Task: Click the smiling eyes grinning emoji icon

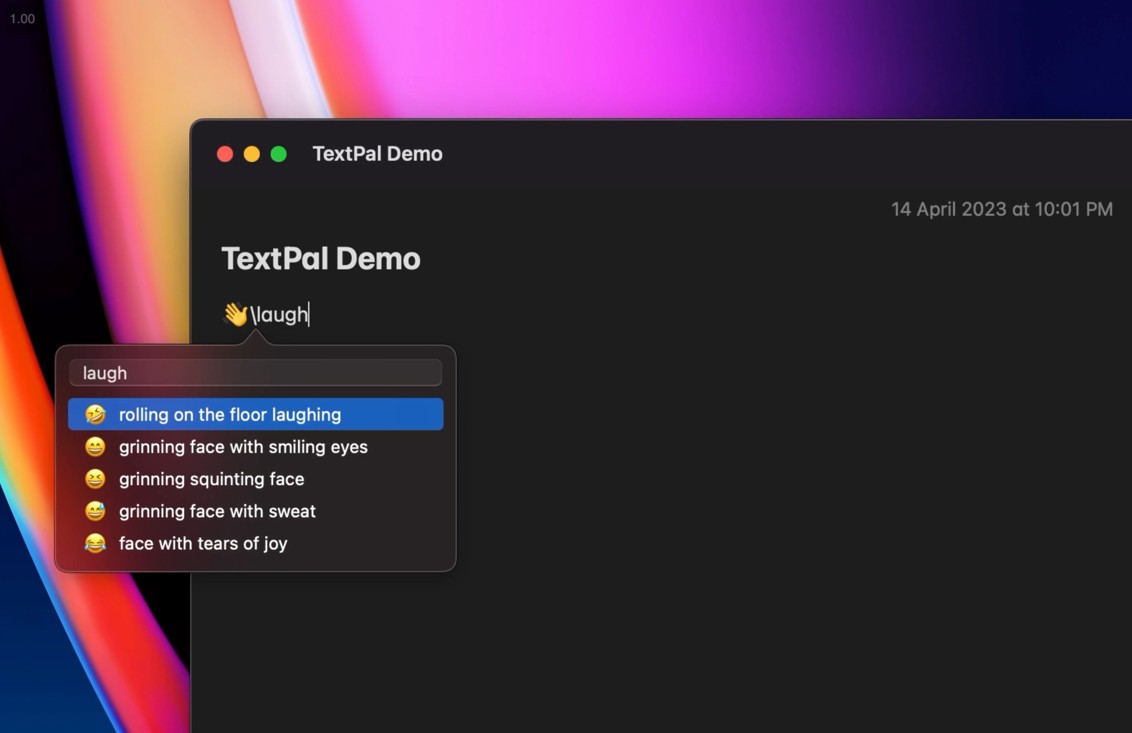Action: click(x=95, y=447)
